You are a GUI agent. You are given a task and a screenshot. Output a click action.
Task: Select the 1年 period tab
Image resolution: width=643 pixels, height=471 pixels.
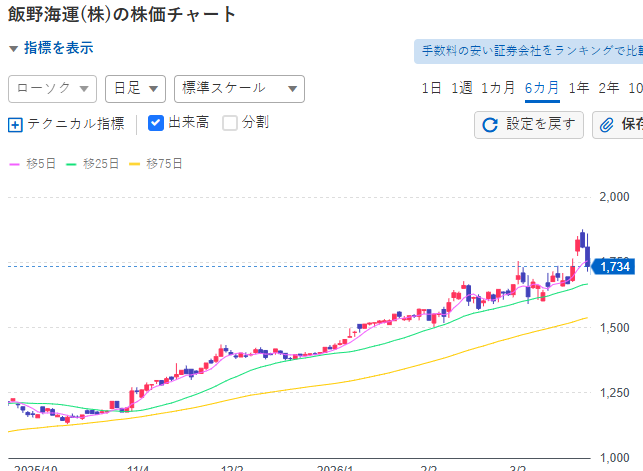(x=579, y=88)
